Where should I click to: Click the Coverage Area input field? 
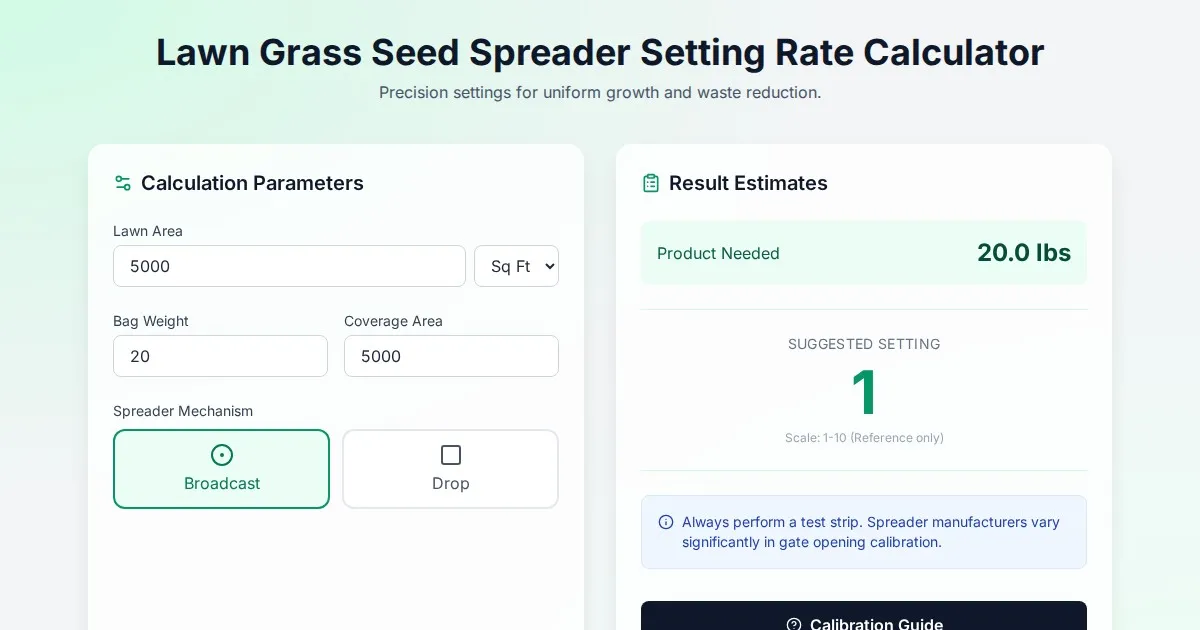[x=451, y=356]
